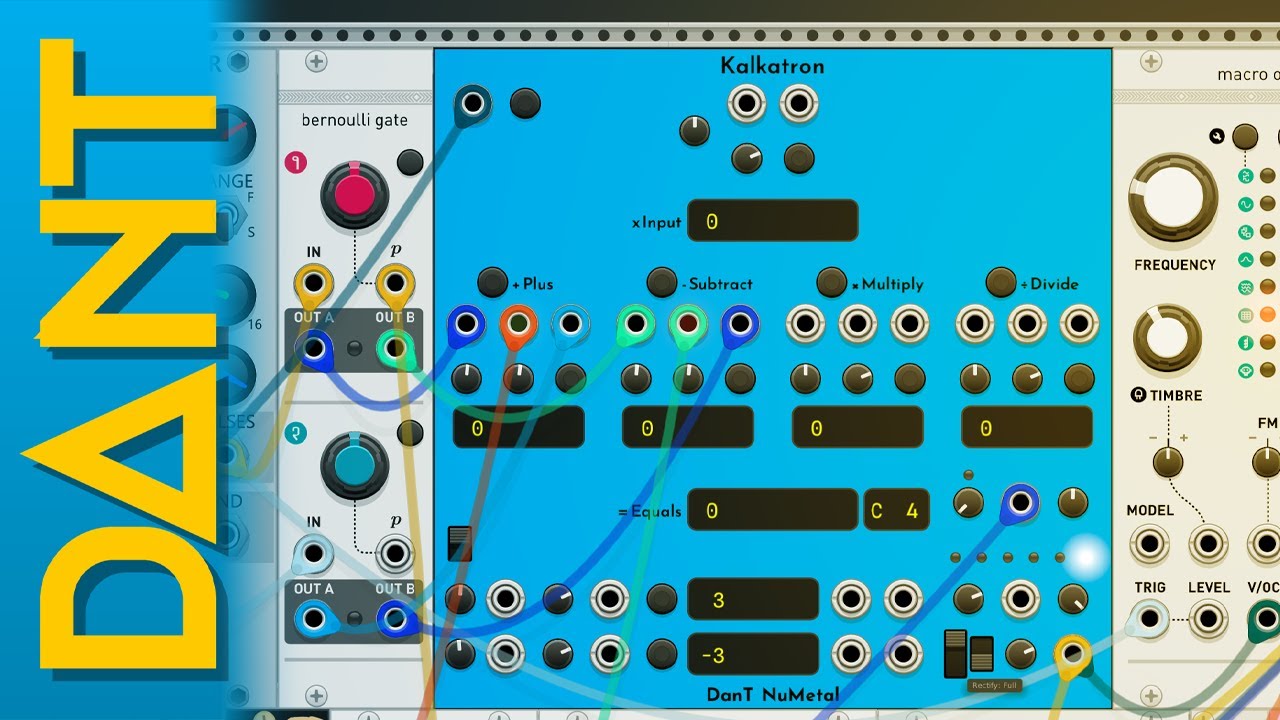Click the orange-cabled Plus input jack
The image size is (1280, 720).
517,323
